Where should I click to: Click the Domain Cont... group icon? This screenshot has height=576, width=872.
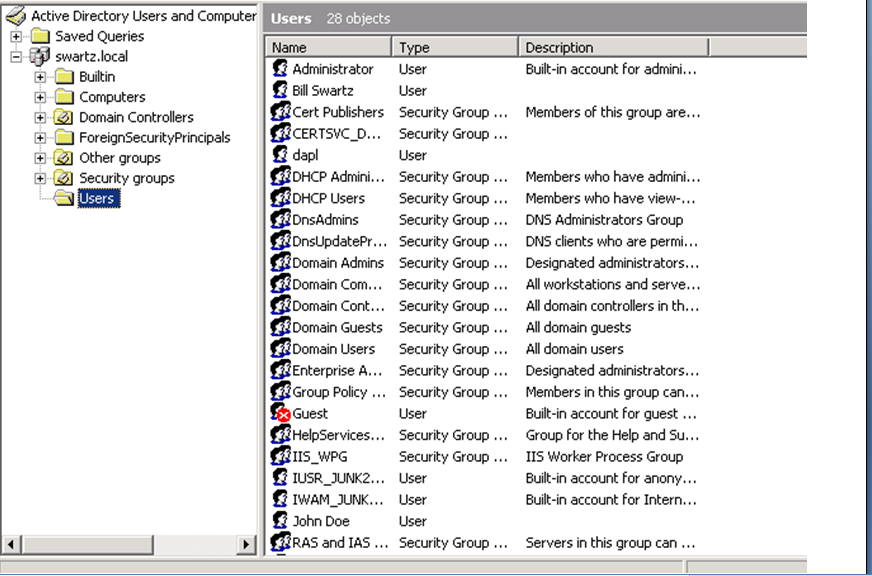coord(280,306)
